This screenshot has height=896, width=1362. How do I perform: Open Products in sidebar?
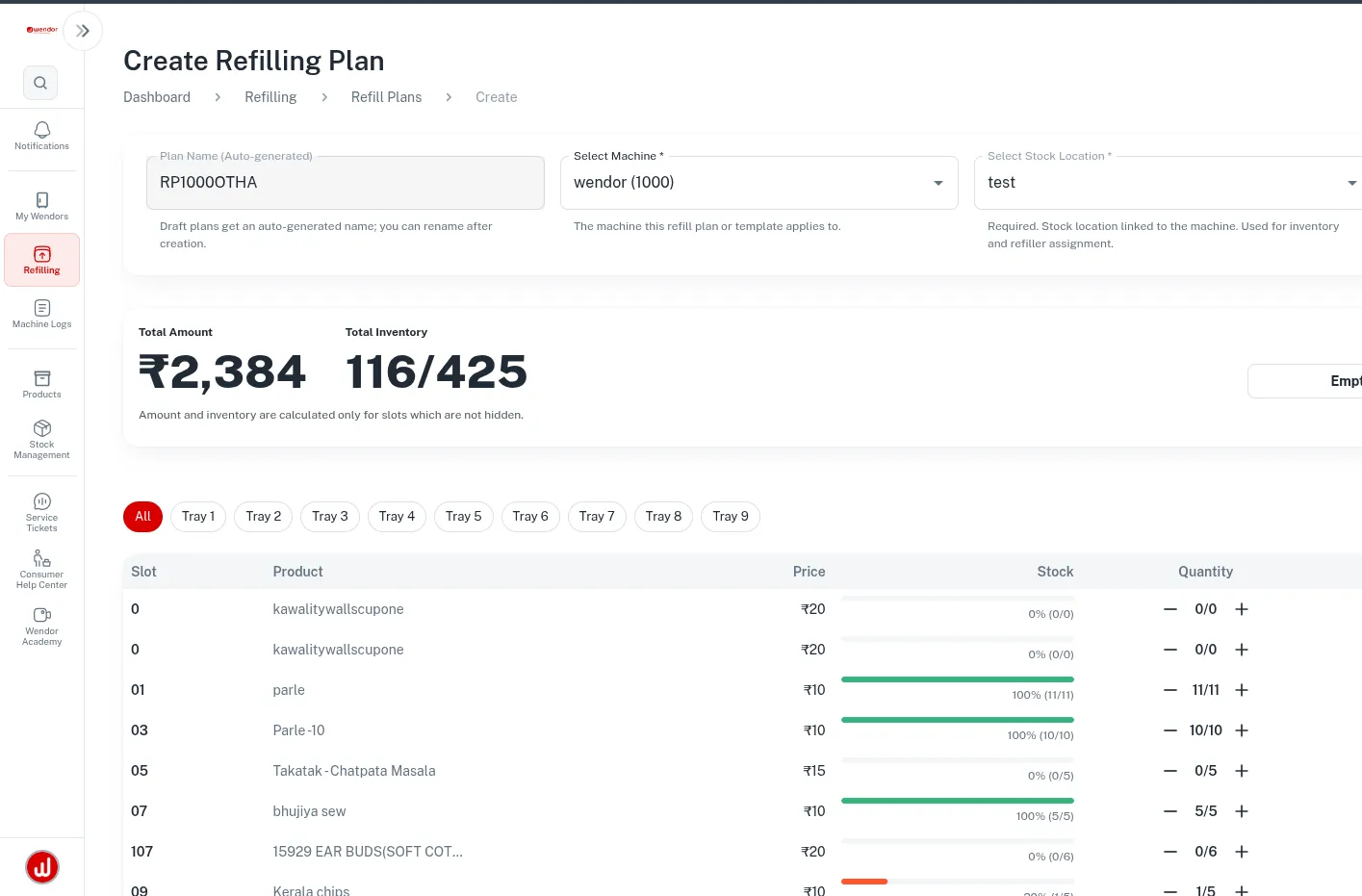pyautogui.click(x=41, y=384)
